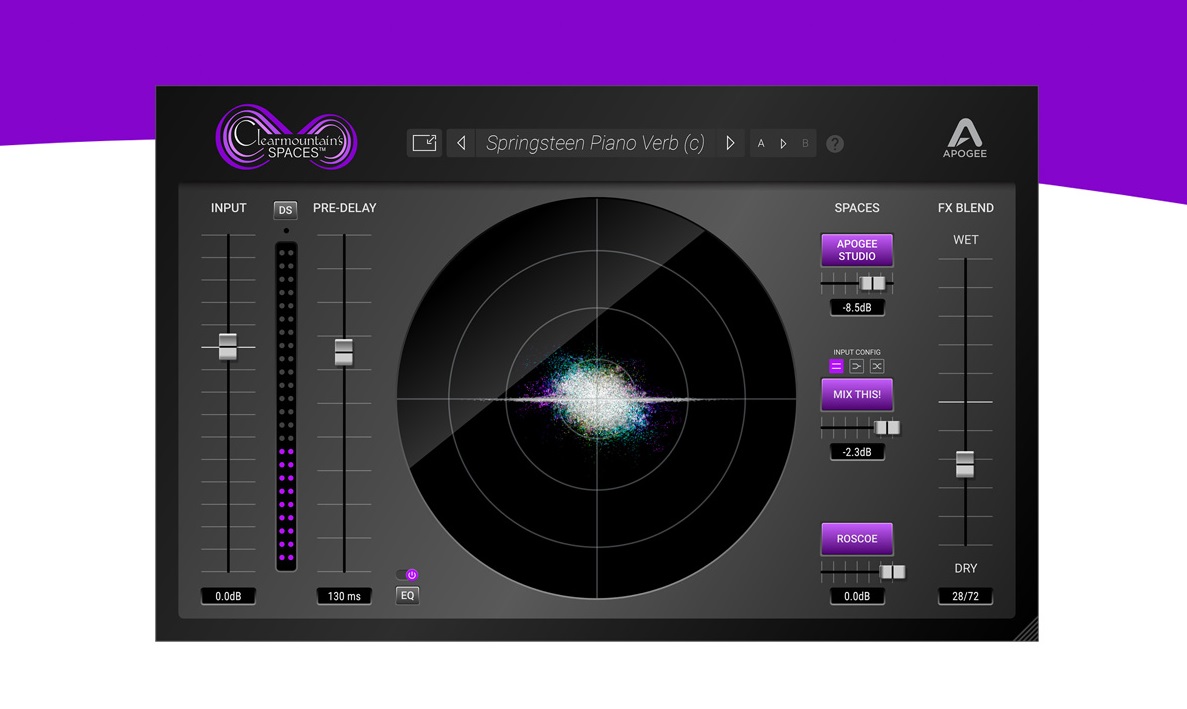Click the Mix This! level slider handle
Image resolution: width=1187 pixels, height=709 pixels.
point(887,428)
